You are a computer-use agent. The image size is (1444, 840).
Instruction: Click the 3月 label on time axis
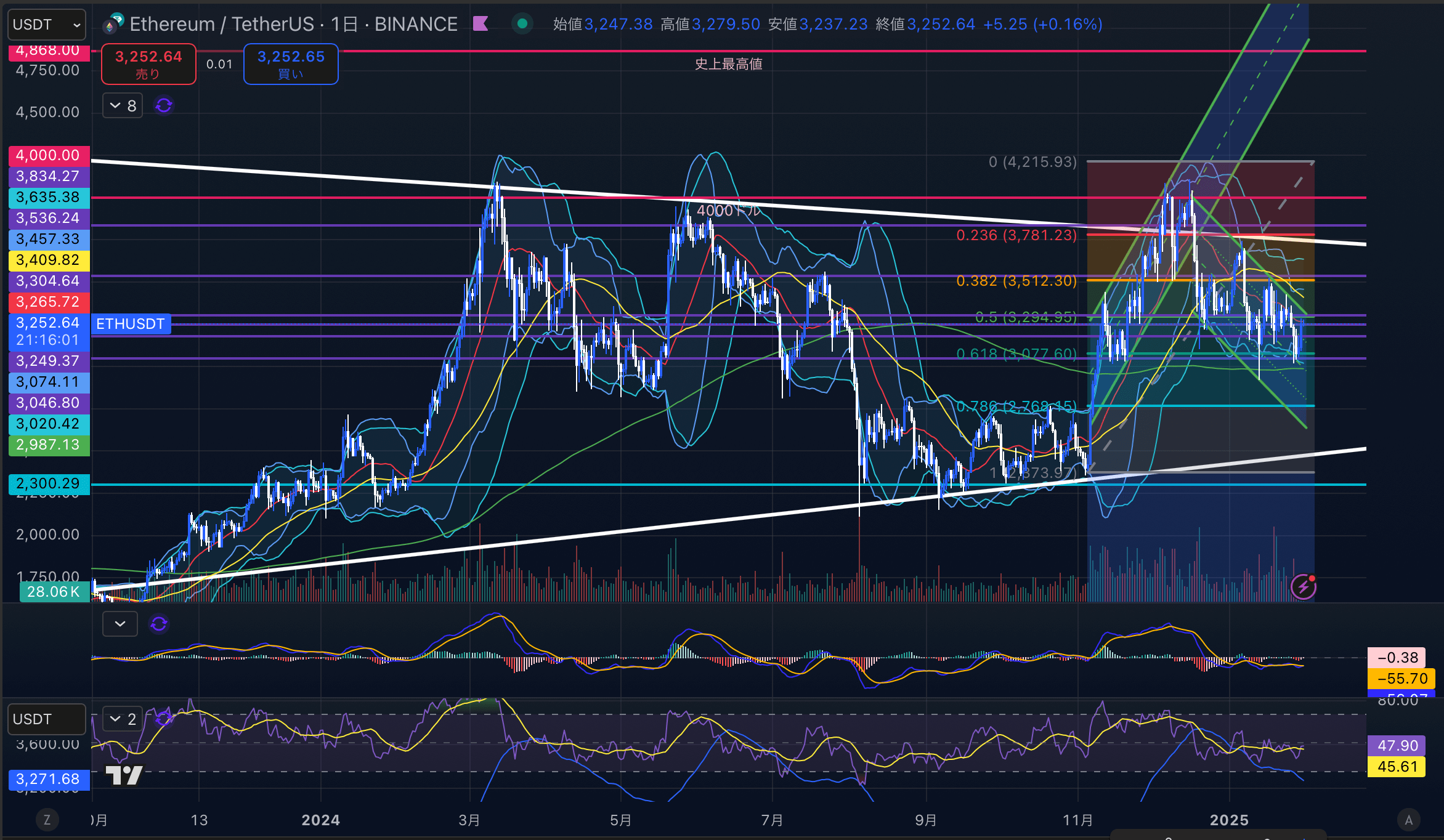[469, 820]
